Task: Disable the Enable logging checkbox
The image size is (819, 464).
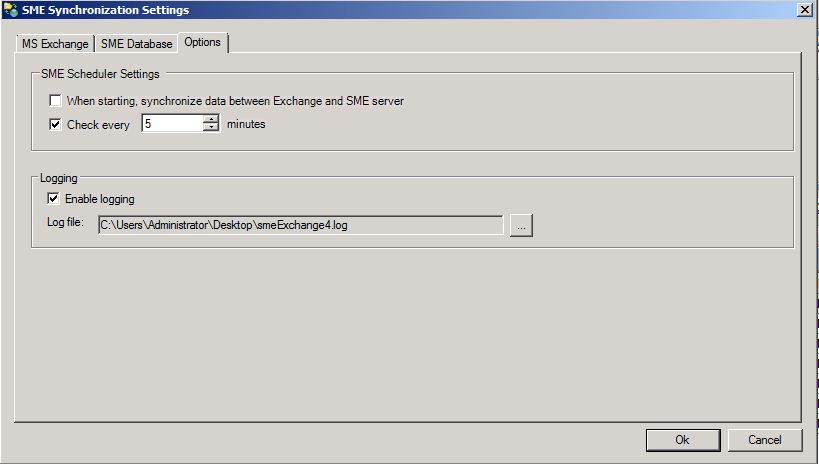Action: [x=53, y=199]
